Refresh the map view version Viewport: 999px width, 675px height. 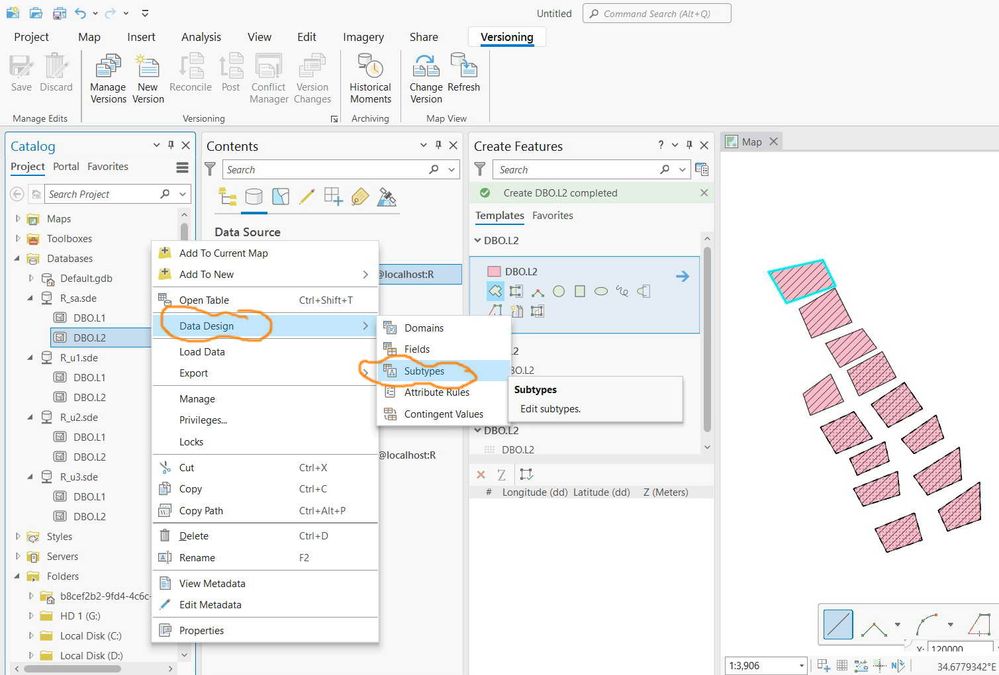(x=464, y=73)
